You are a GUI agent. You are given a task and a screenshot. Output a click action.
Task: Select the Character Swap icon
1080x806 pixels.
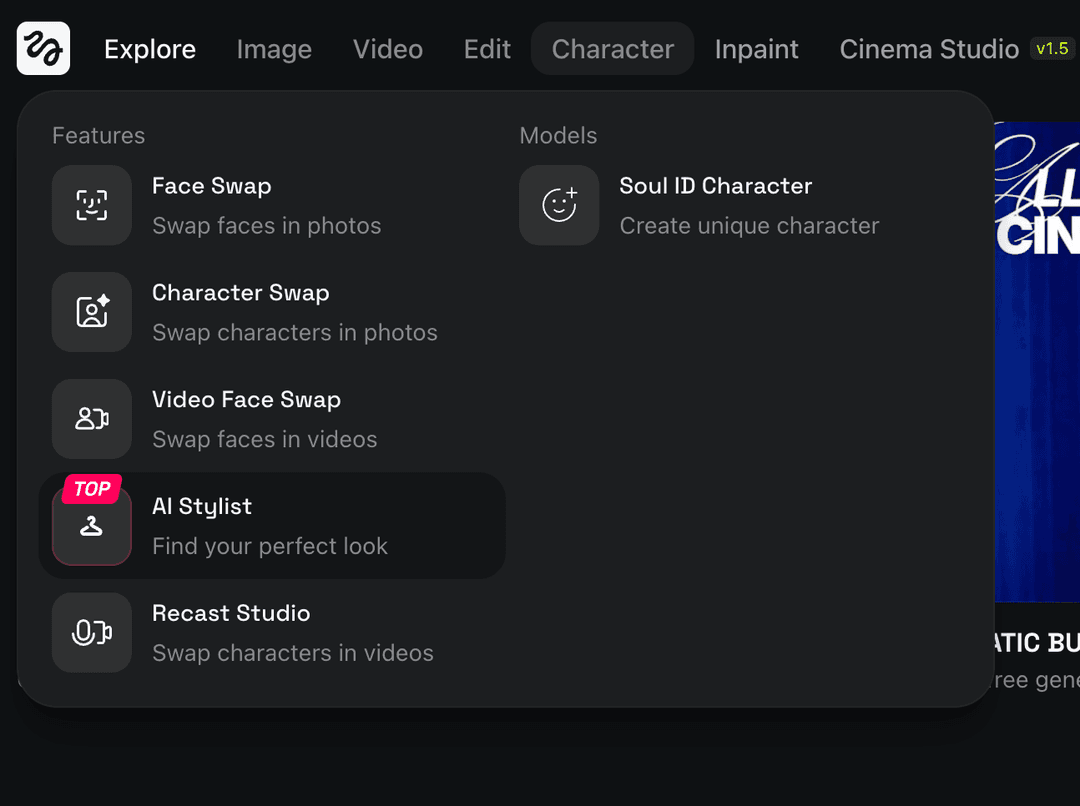91,312
